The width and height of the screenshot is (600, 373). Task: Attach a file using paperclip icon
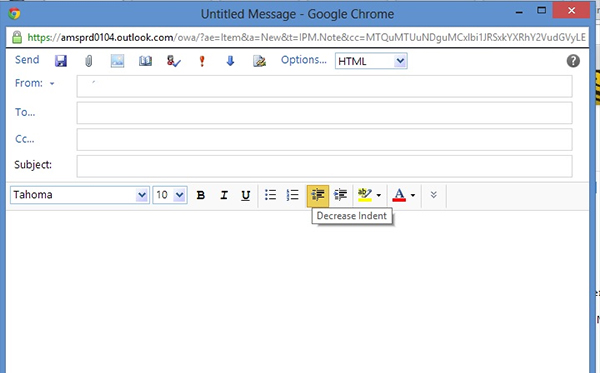pos(88,61)
